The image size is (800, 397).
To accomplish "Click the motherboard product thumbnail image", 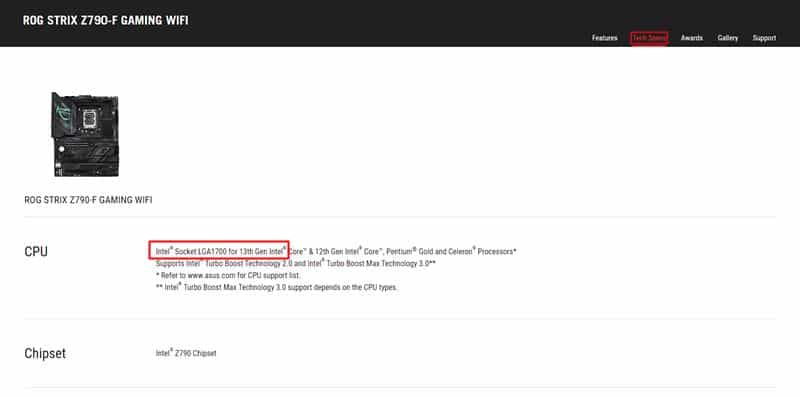I will 85,134.
